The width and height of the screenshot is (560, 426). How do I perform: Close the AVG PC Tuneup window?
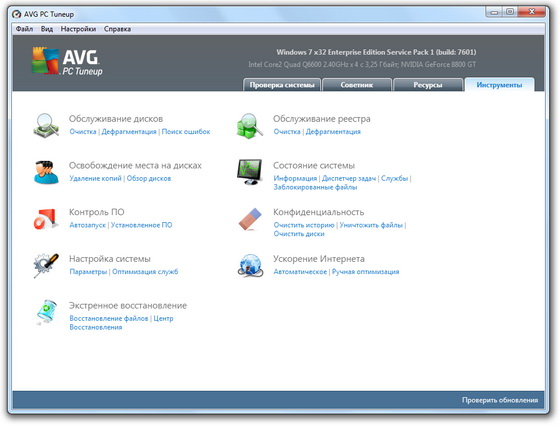pos(531,12)
